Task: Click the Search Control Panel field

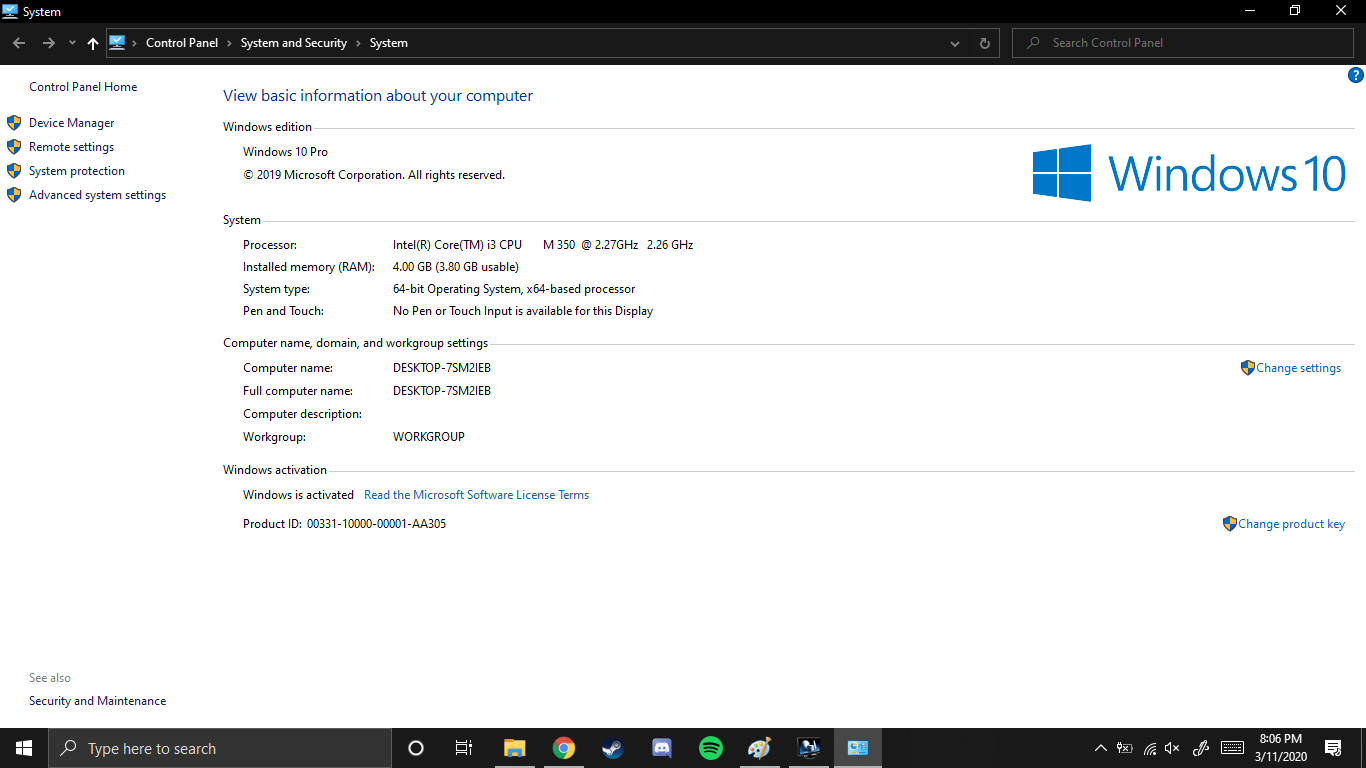Action: coord(1182,43)
